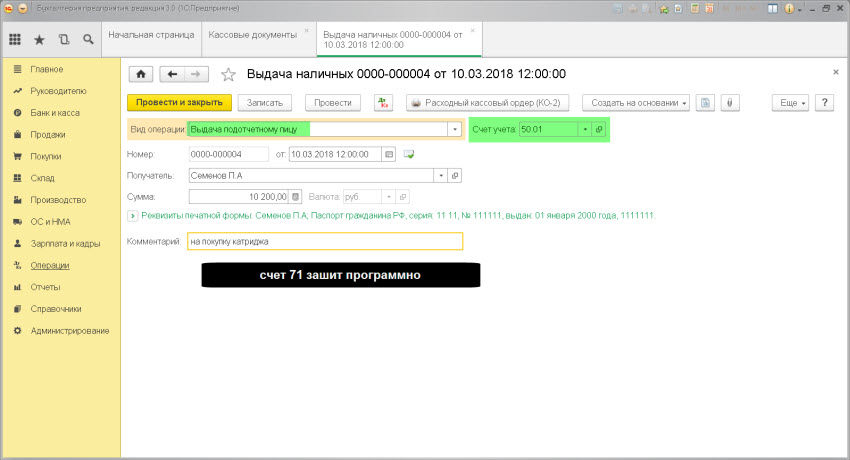This screenshot has width=850, height=460.
Task: Switch to Кассовые документы tab
Action: click(252, 34)
